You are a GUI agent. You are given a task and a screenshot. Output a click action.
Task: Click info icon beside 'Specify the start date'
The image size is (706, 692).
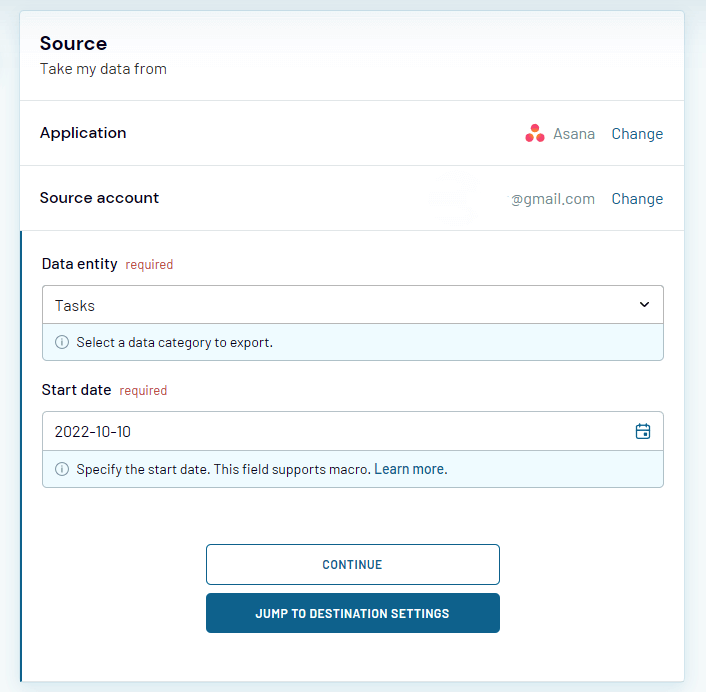tap(62, 469)
